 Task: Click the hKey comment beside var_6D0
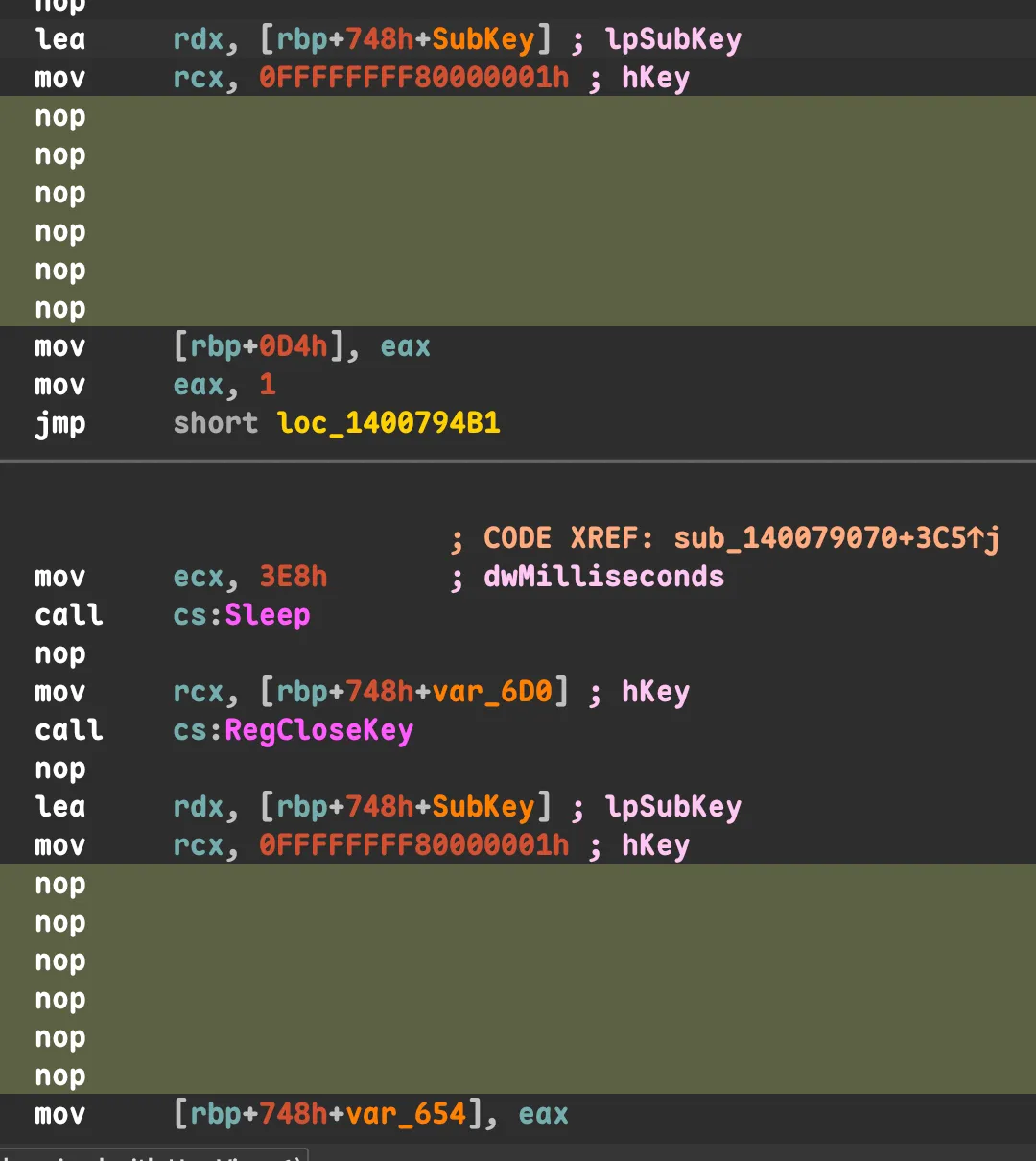click(655, 692)
